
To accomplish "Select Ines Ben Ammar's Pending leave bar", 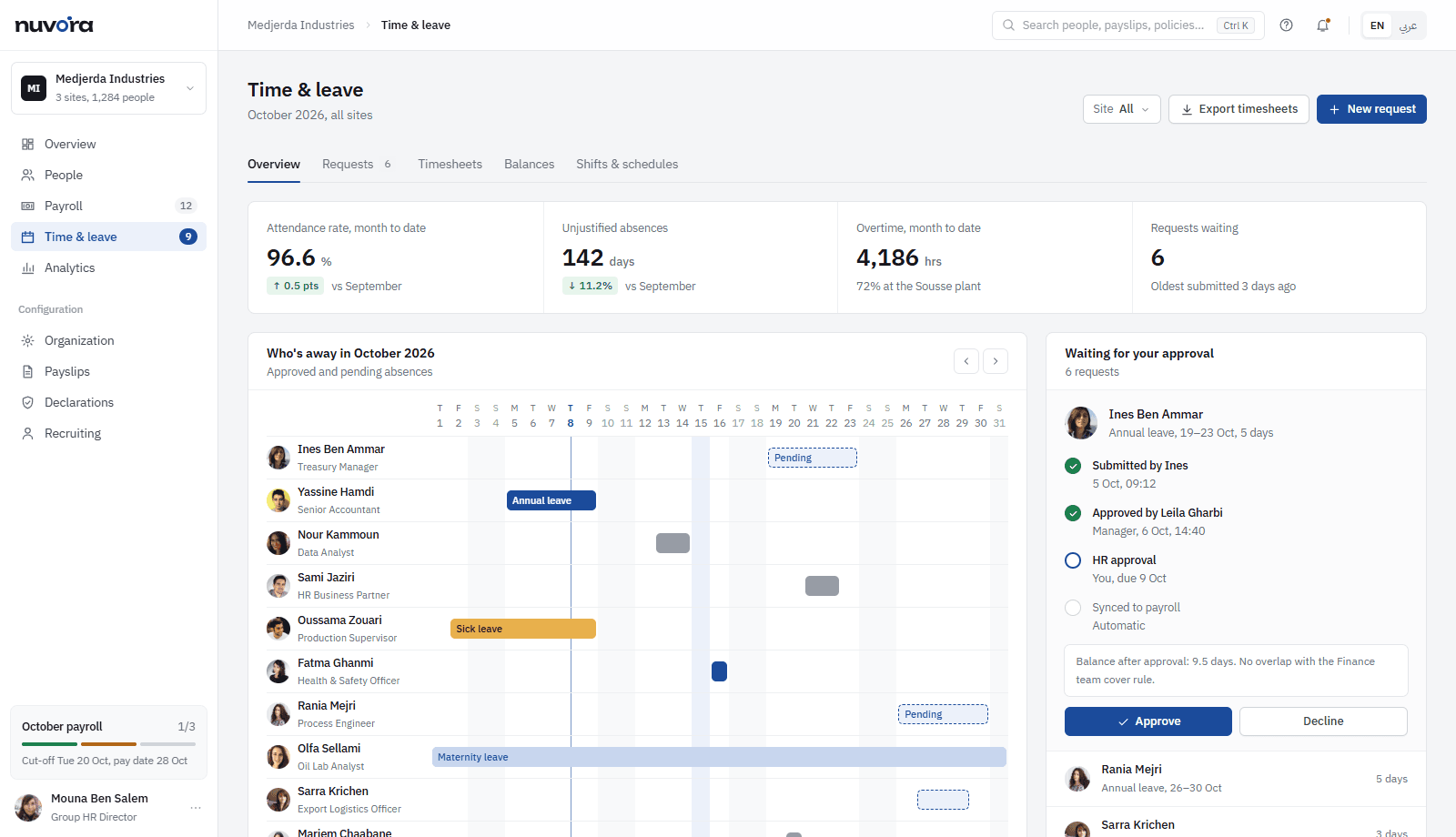I will click(813, 458).
